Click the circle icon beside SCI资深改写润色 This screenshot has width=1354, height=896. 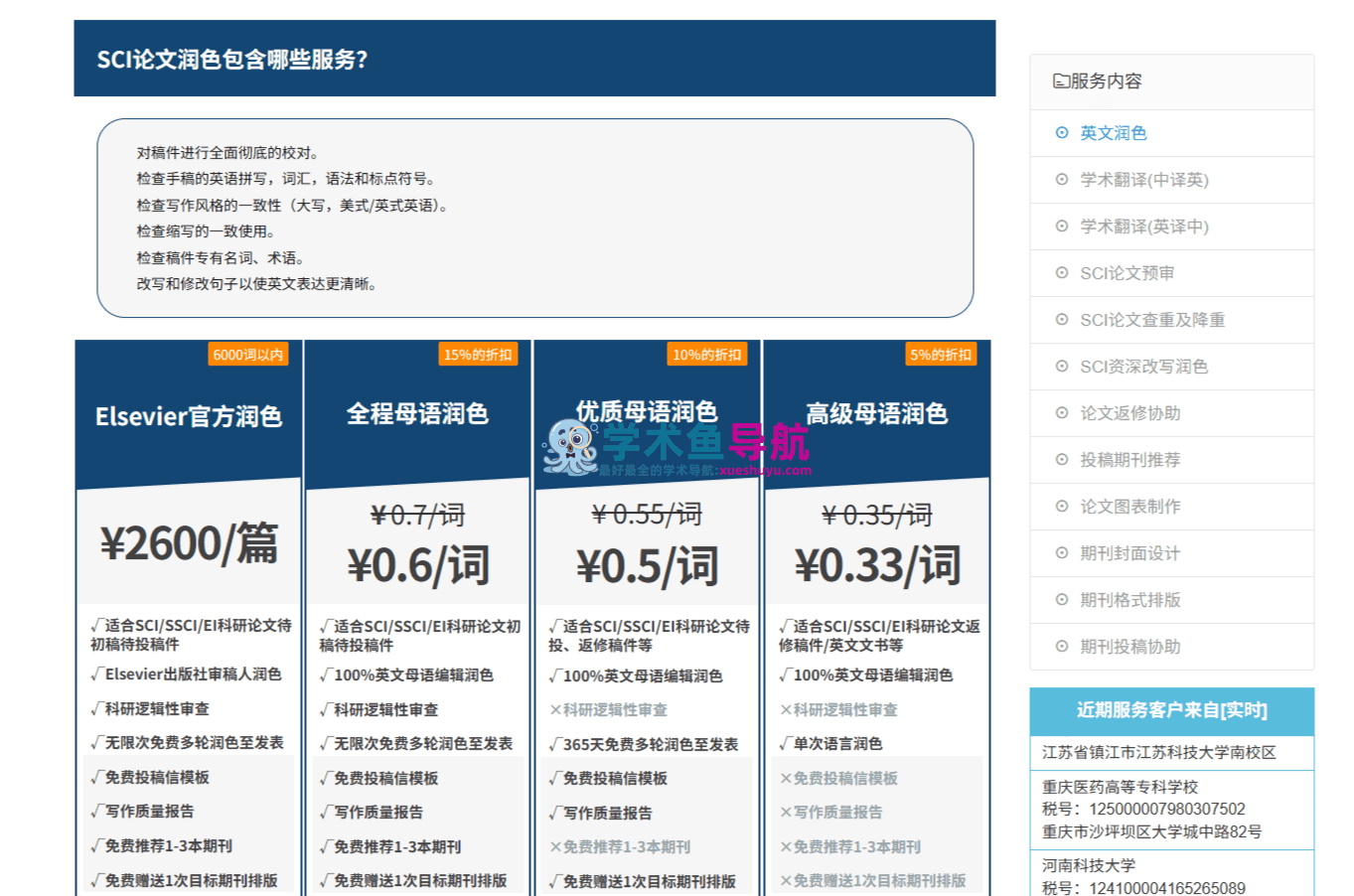click(x=1062, y=367)
